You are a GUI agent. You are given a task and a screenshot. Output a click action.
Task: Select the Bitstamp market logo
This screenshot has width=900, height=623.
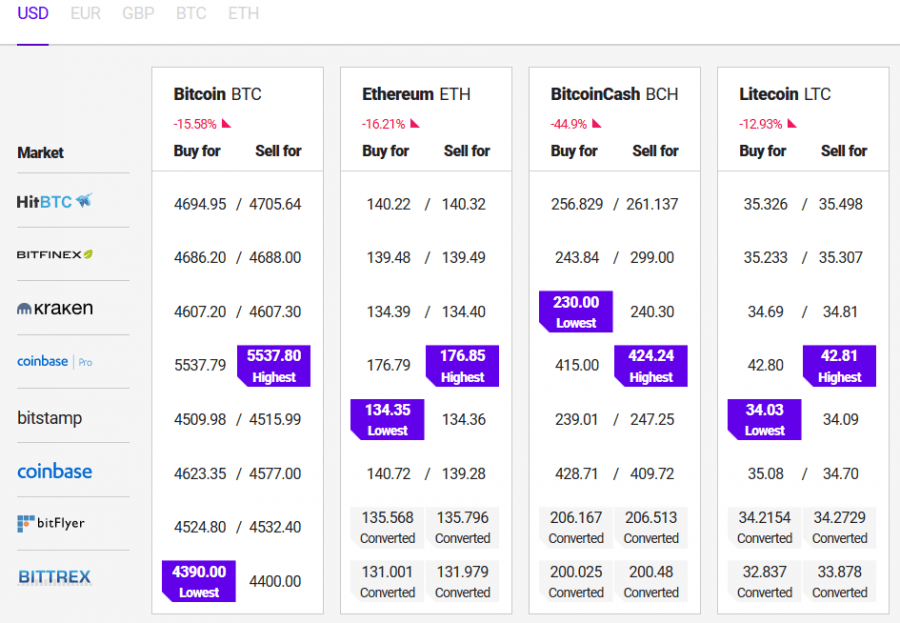coord(49,417)
